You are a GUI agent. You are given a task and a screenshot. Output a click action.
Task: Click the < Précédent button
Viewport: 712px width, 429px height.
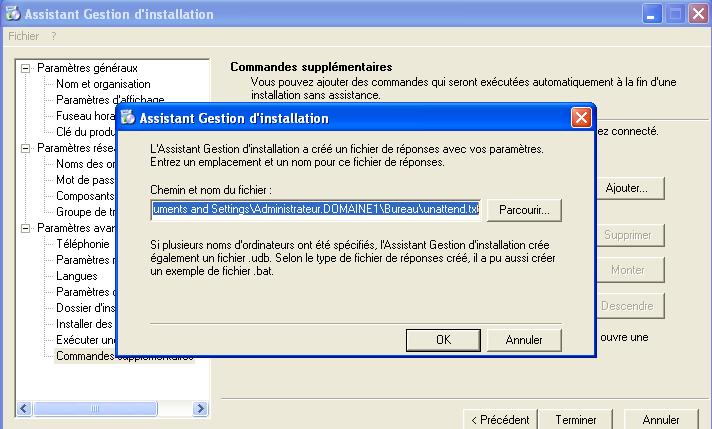[500, 420]
